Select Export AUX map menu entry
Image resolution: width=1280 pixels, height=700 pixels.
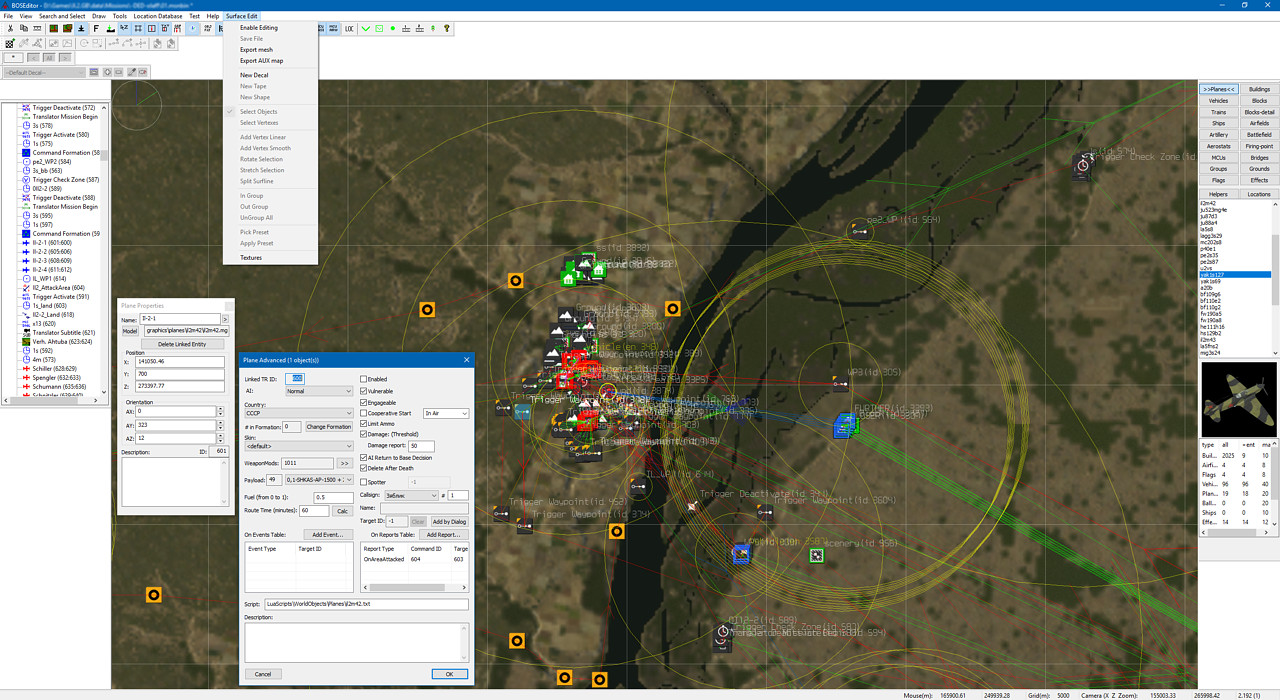[x=261, y=60]
